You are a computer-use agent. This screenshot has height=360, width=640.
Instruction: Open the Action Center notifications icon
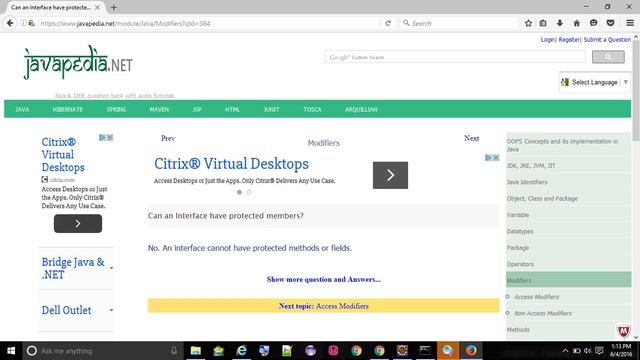click(599, 351)
